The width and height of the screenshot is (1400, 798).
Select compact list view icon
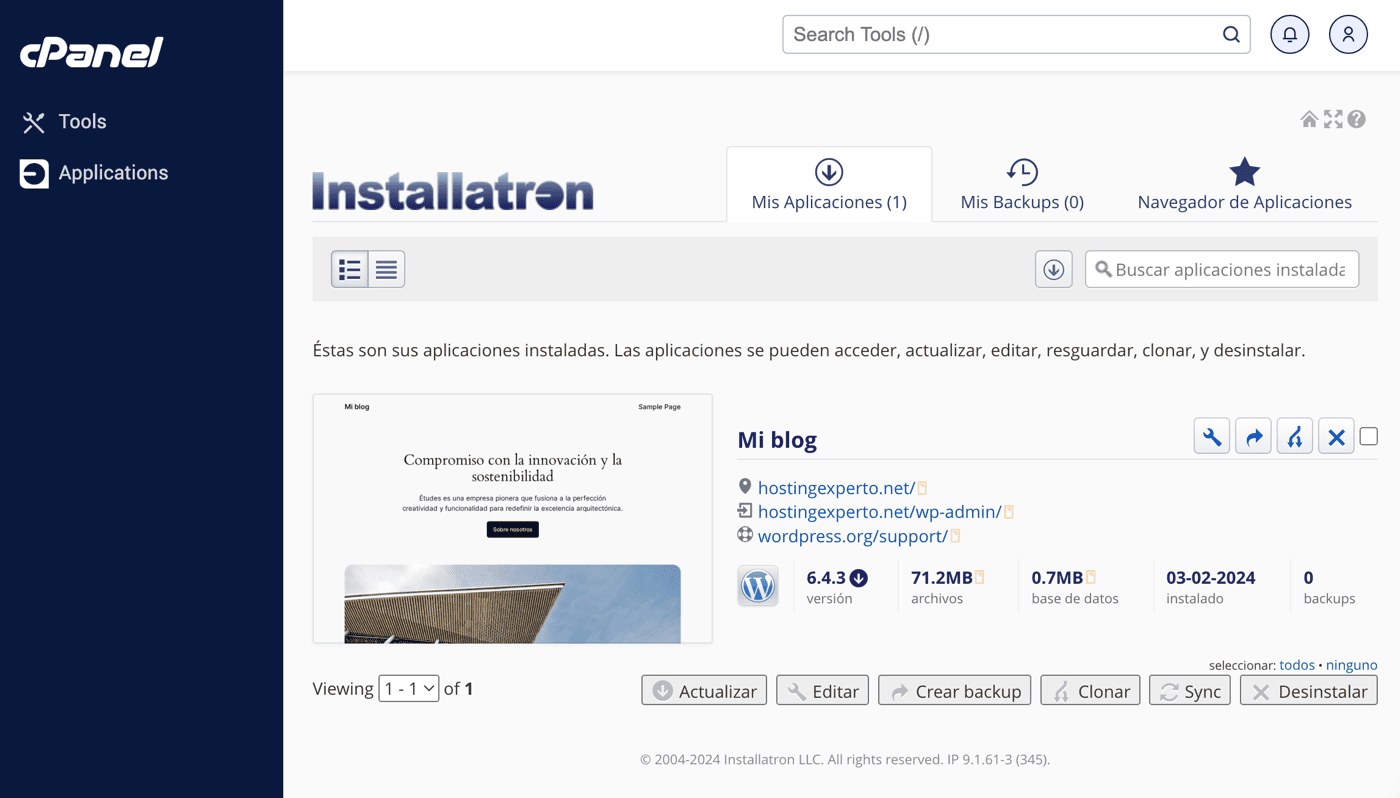pos(386,269)
